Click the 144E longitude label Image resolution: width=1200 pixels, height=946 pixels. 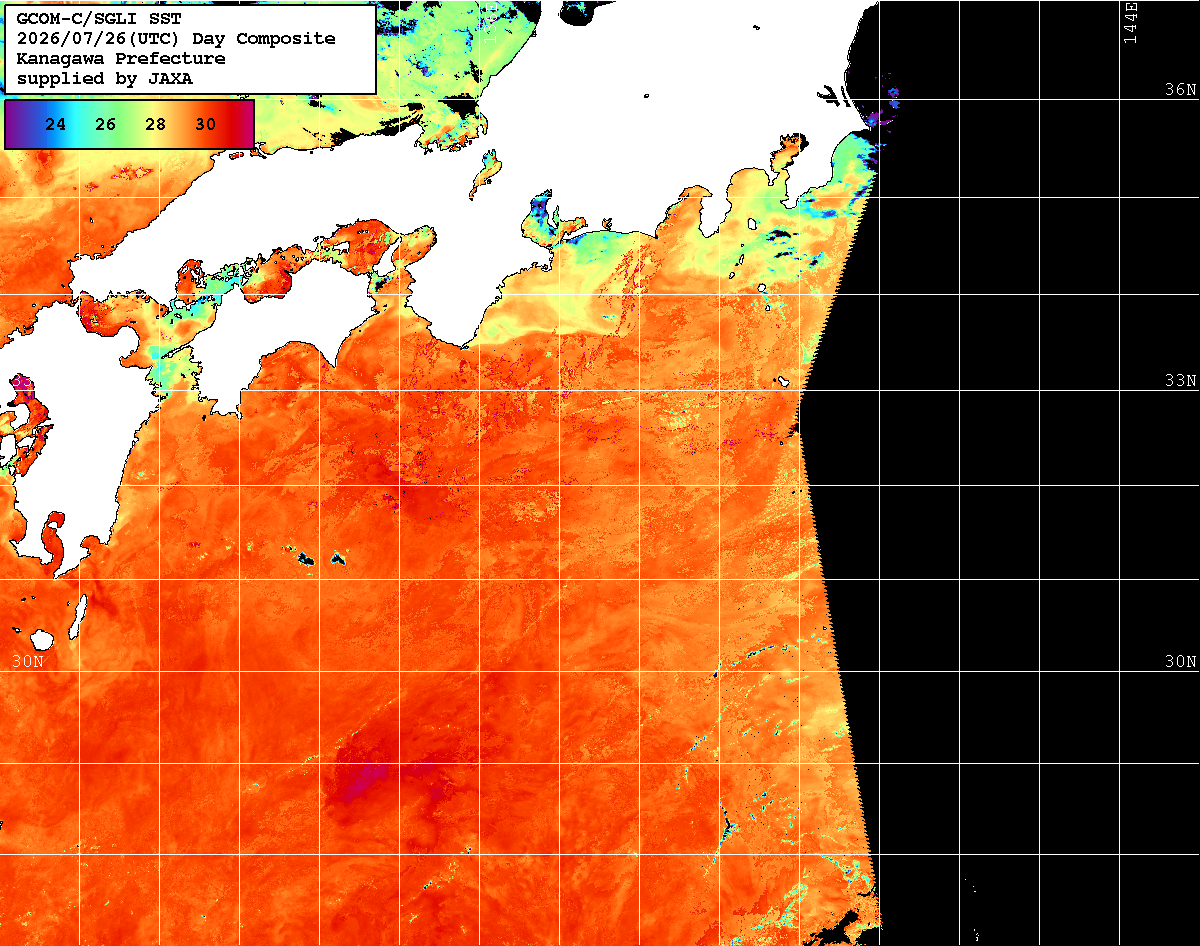tap(1131, 22)
